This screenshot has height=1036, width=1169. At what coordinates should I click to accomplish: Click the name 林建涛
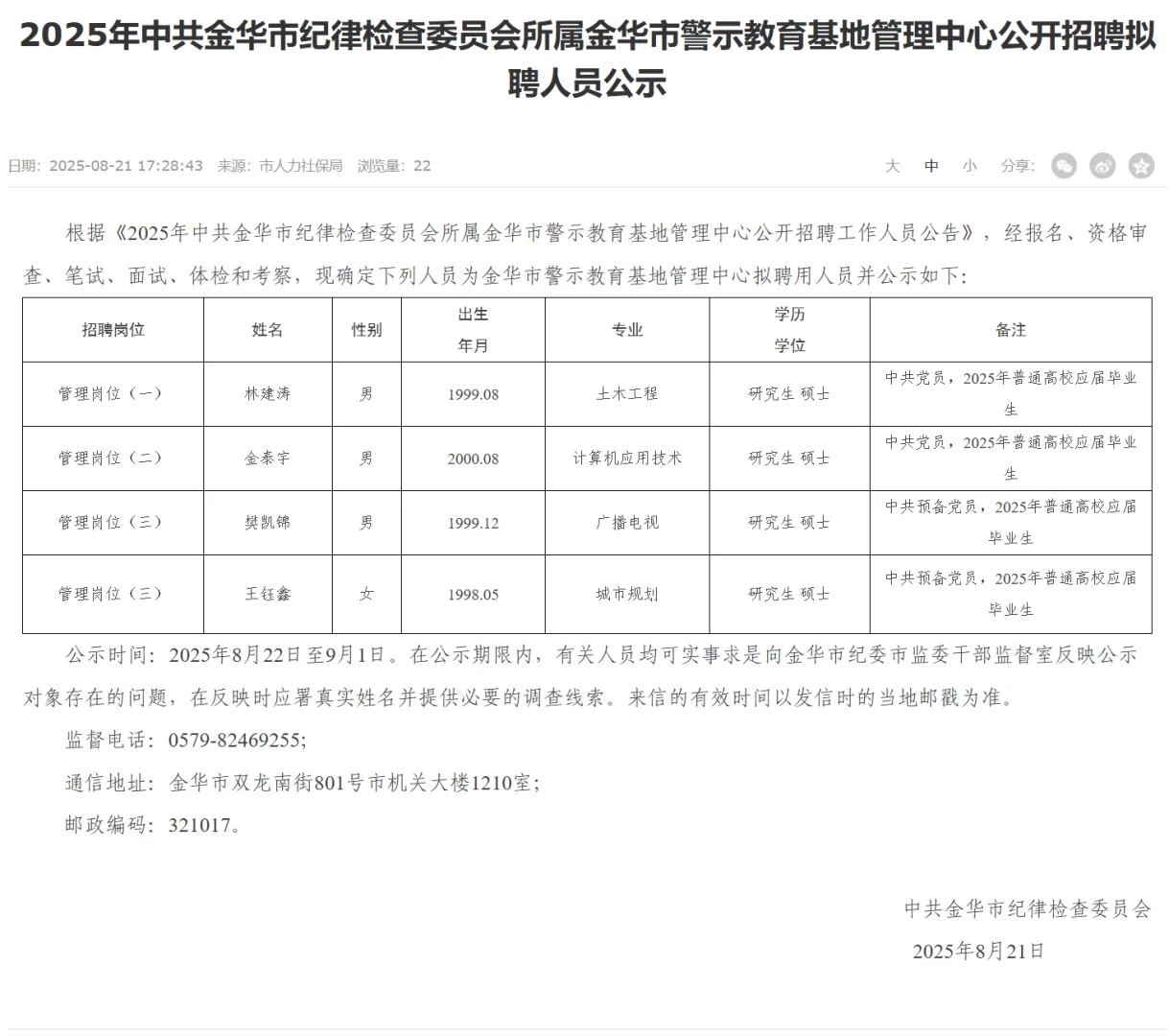pyautogui.click(x=268, y=394)
